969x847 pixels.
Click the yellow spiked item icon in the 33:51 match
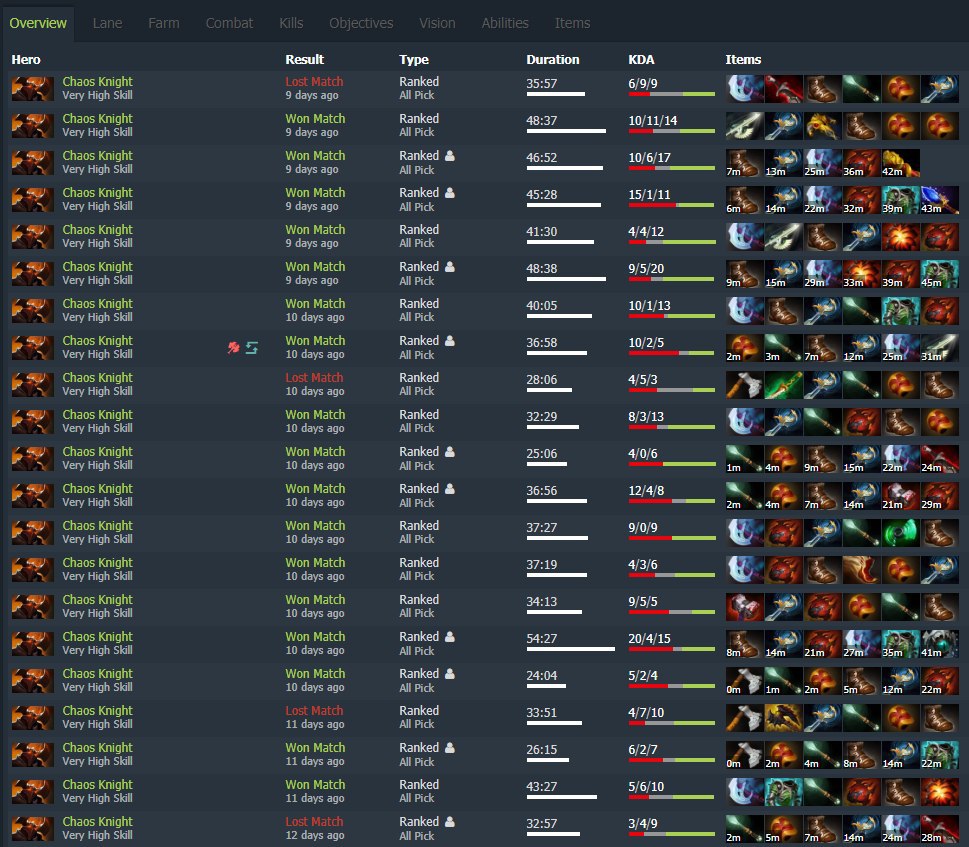784,718
